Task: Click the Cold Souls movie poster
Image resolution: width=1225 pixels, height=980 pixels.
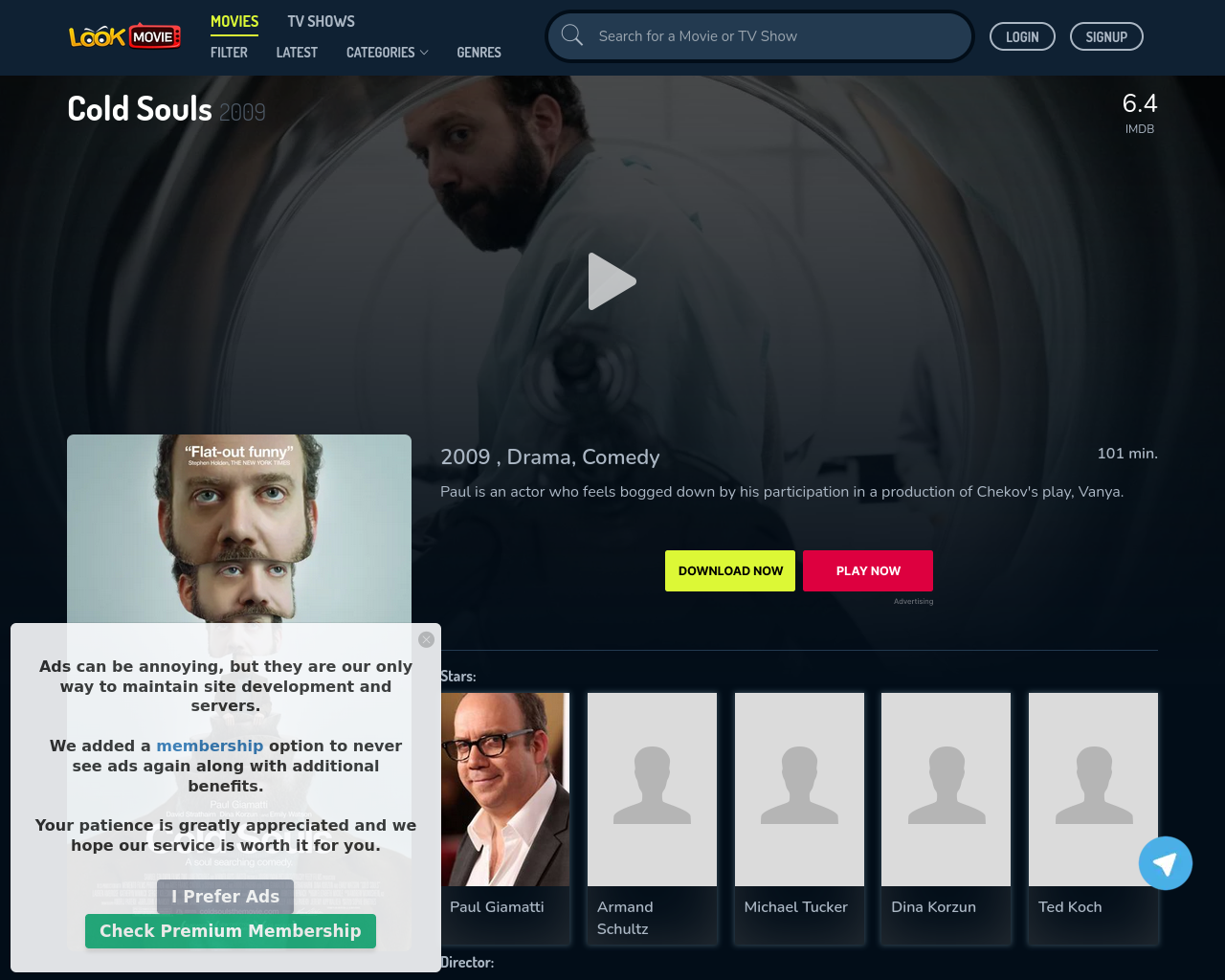Action: click(x=239, y=528)
